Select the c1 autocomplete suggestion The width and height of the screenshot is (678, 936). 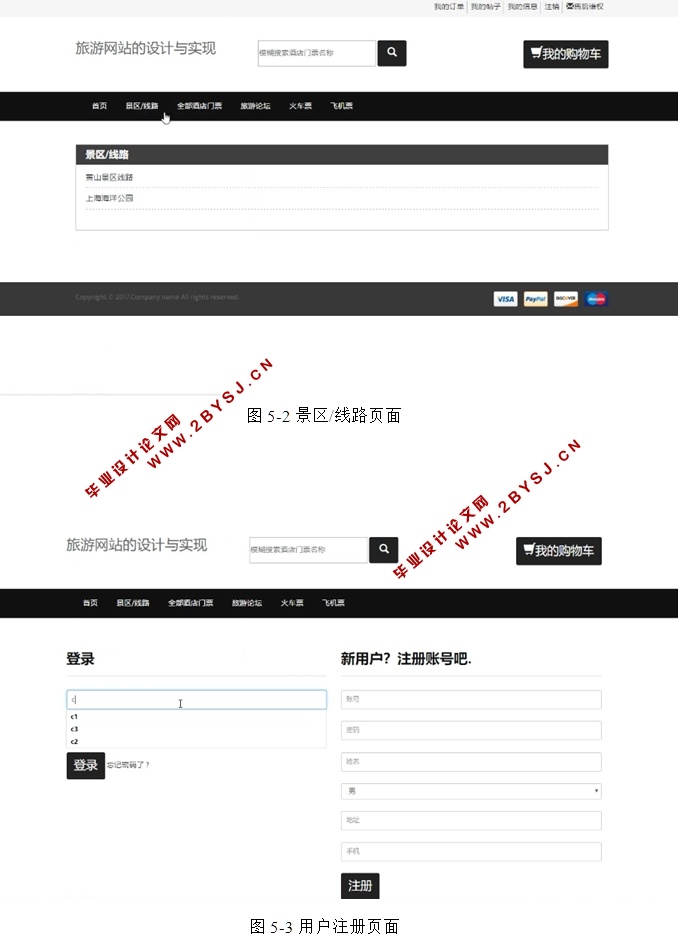coord(75,717)
